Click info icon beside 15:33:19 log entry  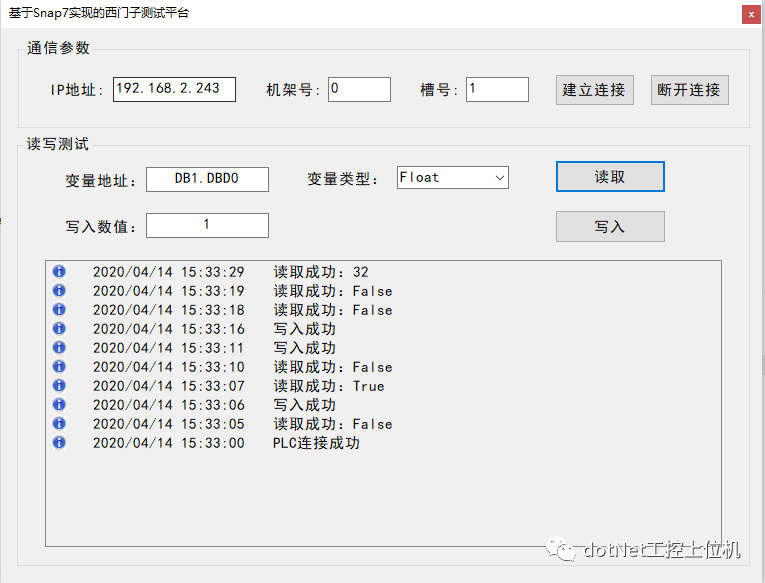tap(59, 290)
